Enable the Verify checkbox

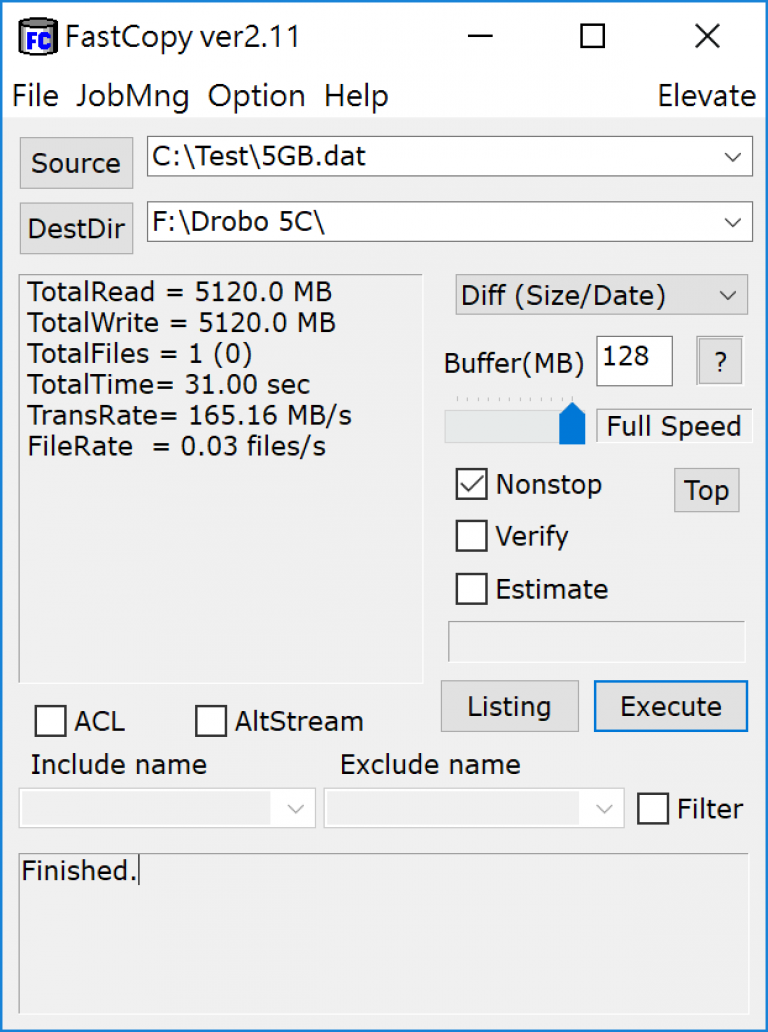click(471, 536)
